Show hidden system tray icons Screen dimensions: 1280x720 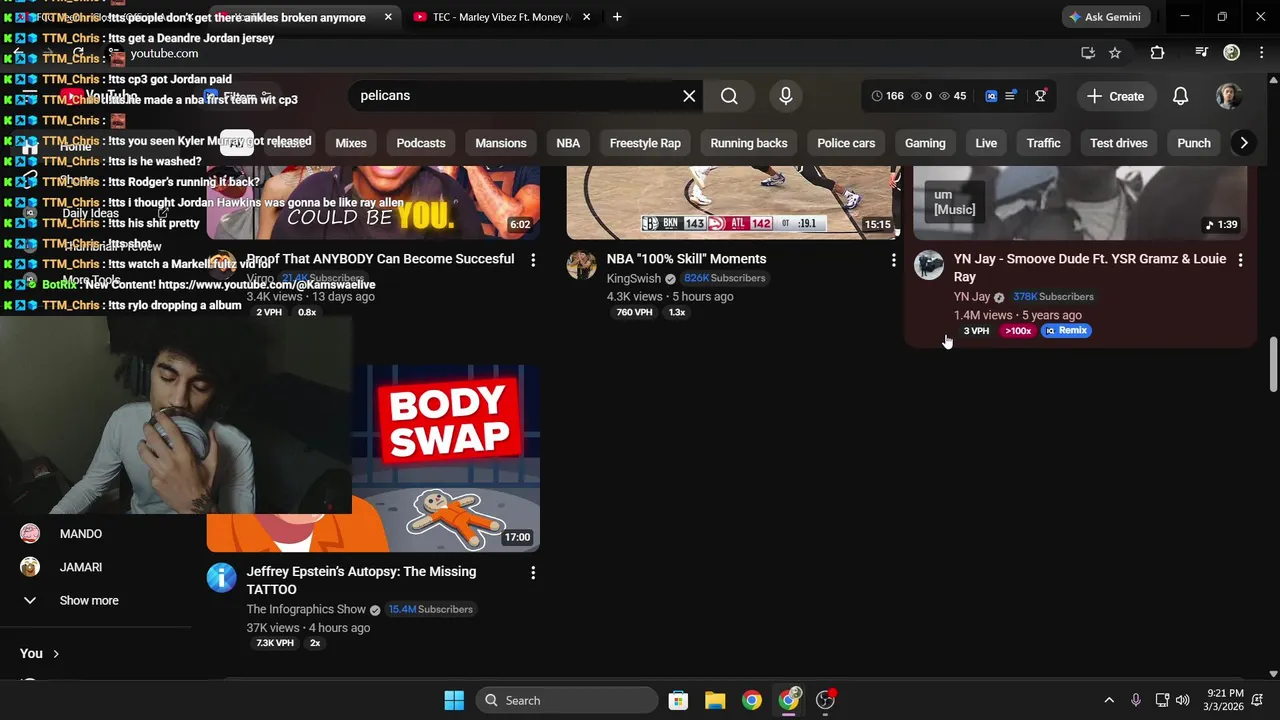click(1108, 700)
